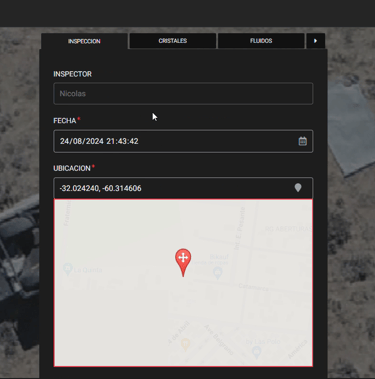Click the location pin icon in the UBICACION field
The image size is (375, 379).
298,188
